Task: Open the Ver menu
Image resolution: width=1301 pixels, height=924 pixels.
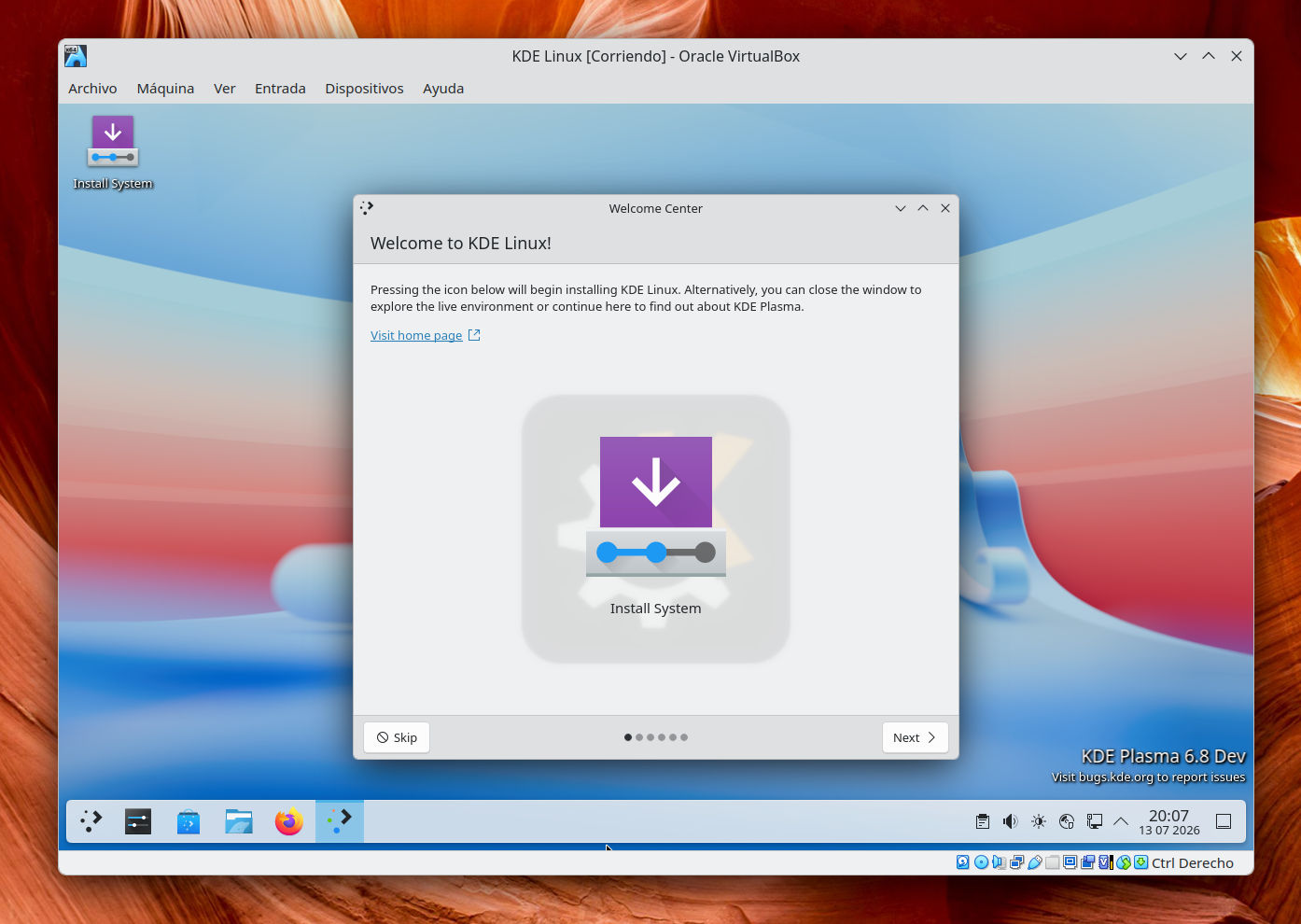Action: (x=224, y=89)
